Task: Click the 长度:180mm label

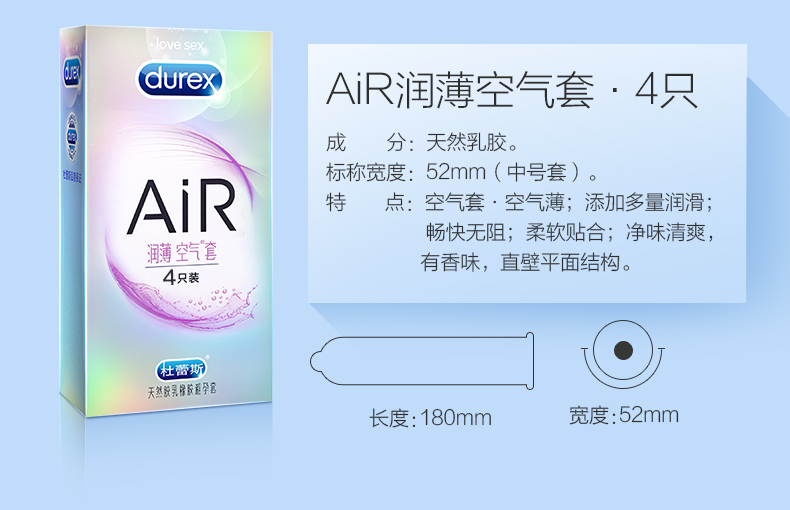Action: click(x=430, y=418)
